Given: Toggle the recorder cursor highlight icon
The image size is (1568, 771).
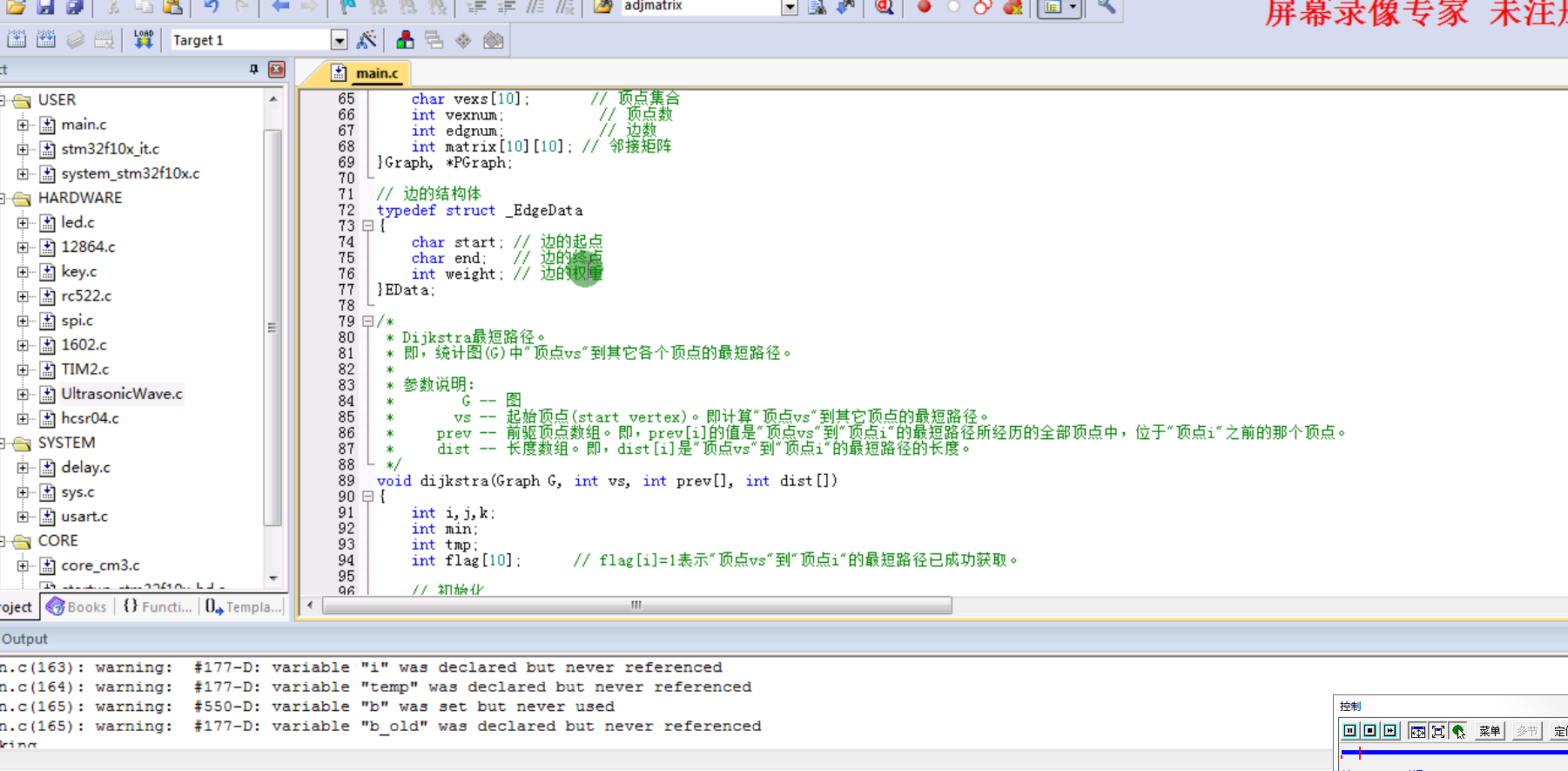Looking at the screenshot, I should tap(1458, 731).
